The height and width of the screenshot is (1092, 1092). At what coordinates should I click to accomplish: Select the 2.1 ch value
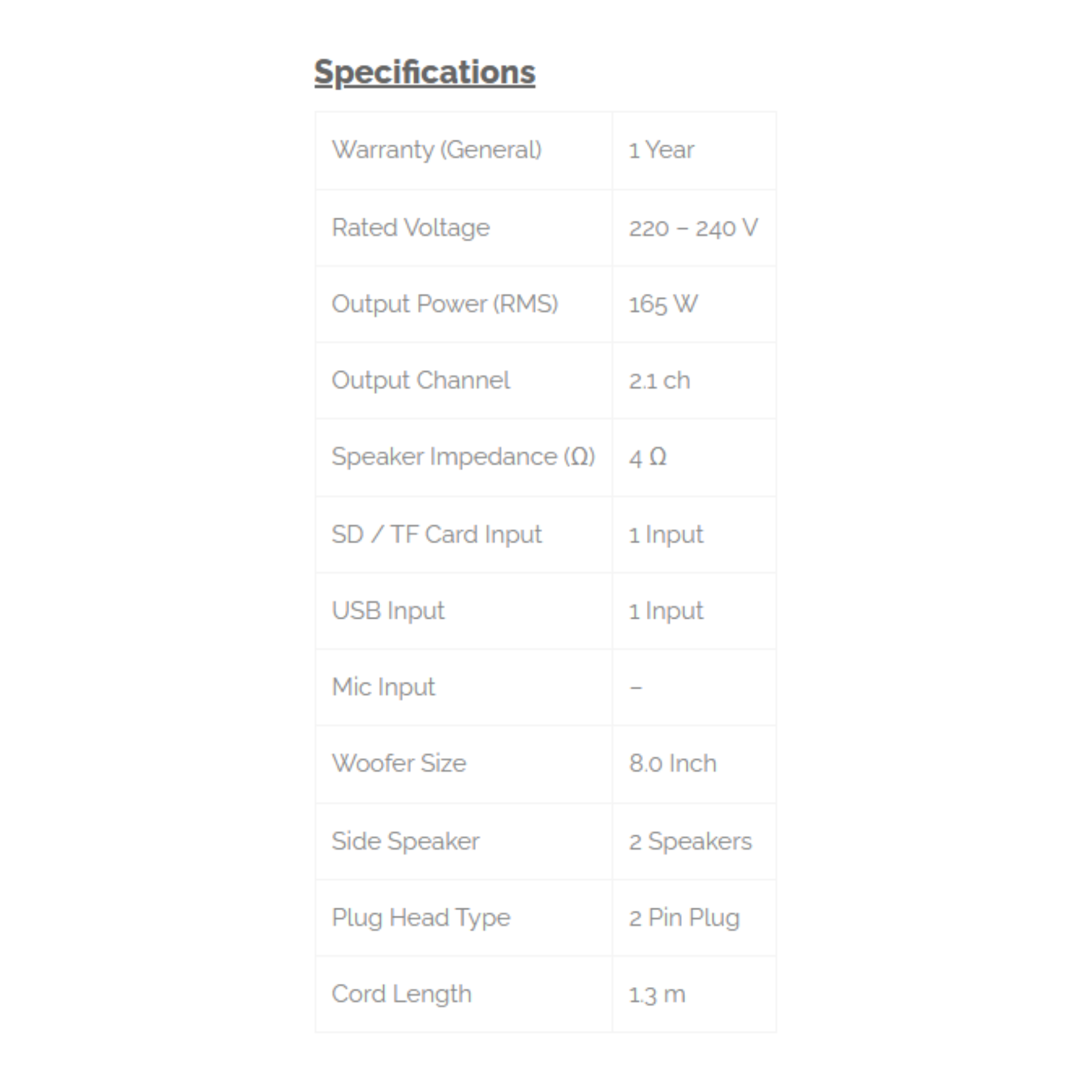point(659,381)
